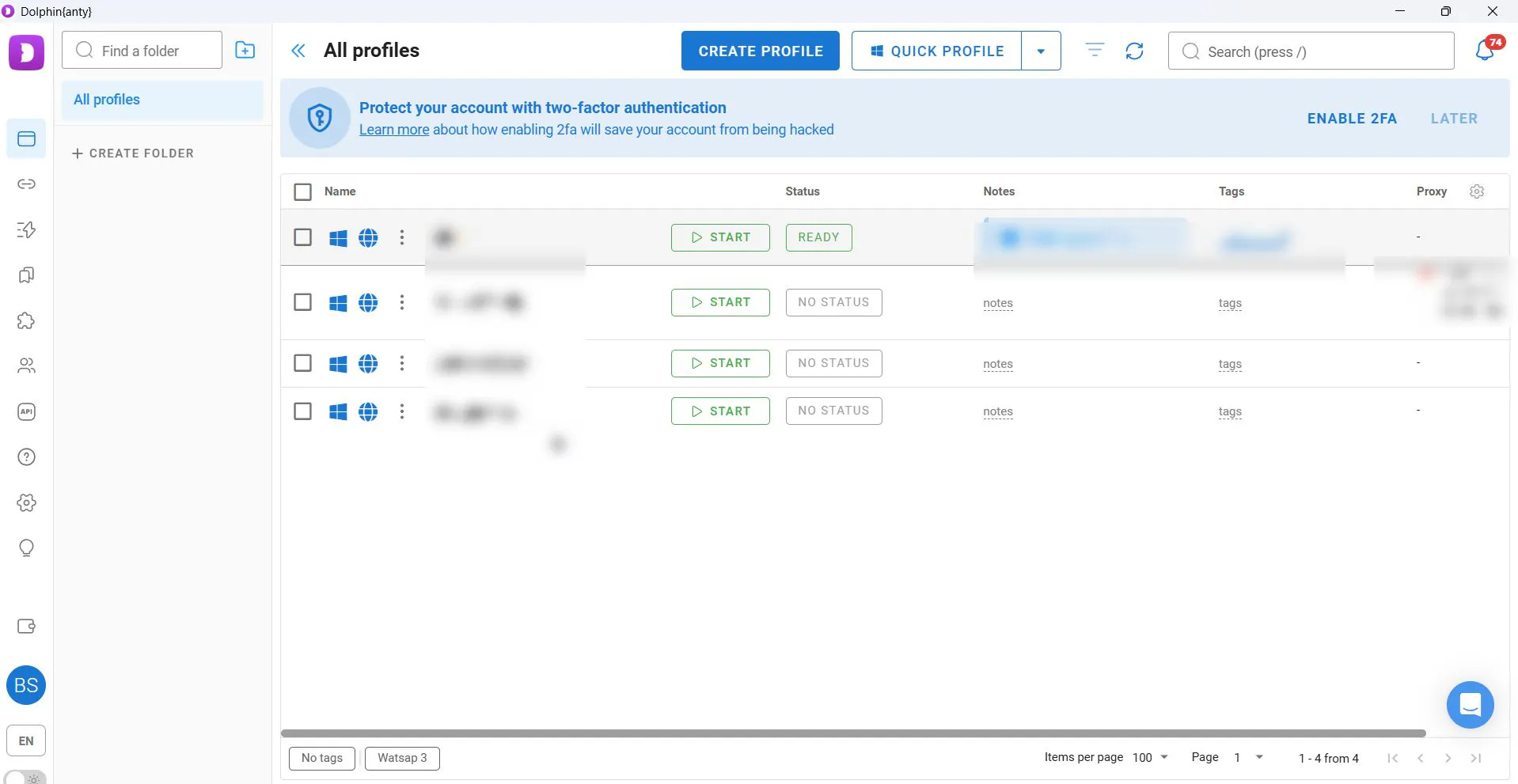Open the proxies link sidebar icon
Screen dimensions: 1518x784
point(26,184)
